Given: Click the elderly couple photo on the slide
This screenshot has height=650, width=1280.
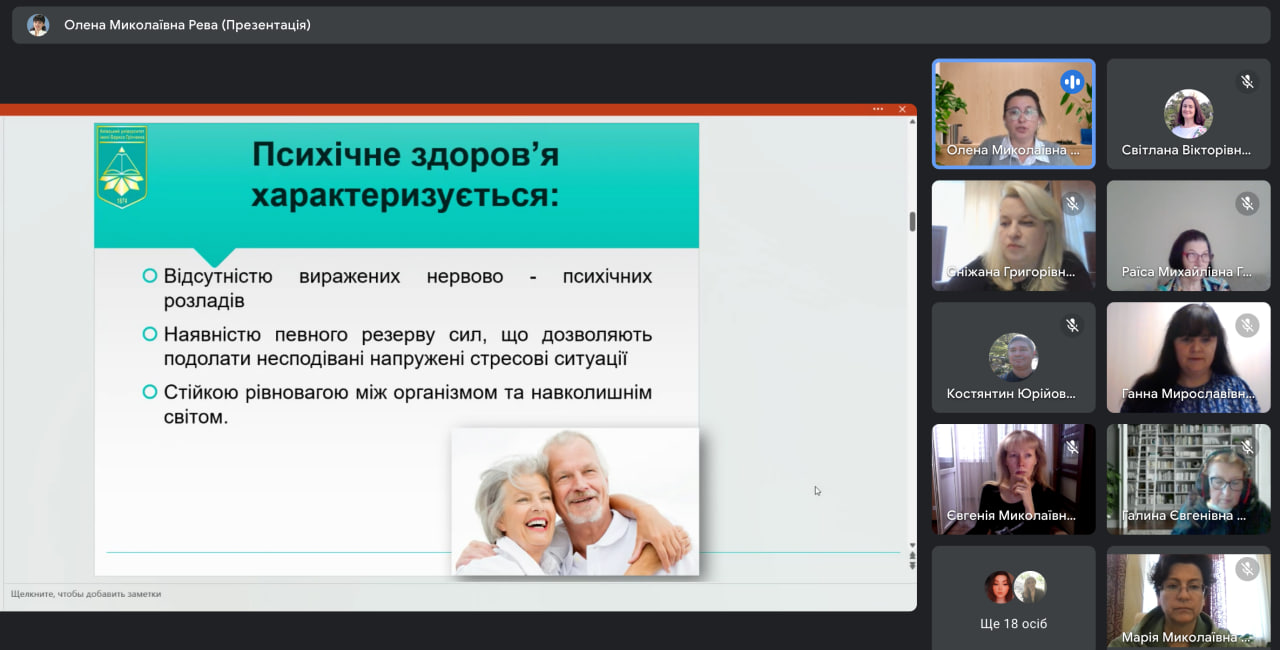Looking at the screenshot, I should [x=575, y=502].
